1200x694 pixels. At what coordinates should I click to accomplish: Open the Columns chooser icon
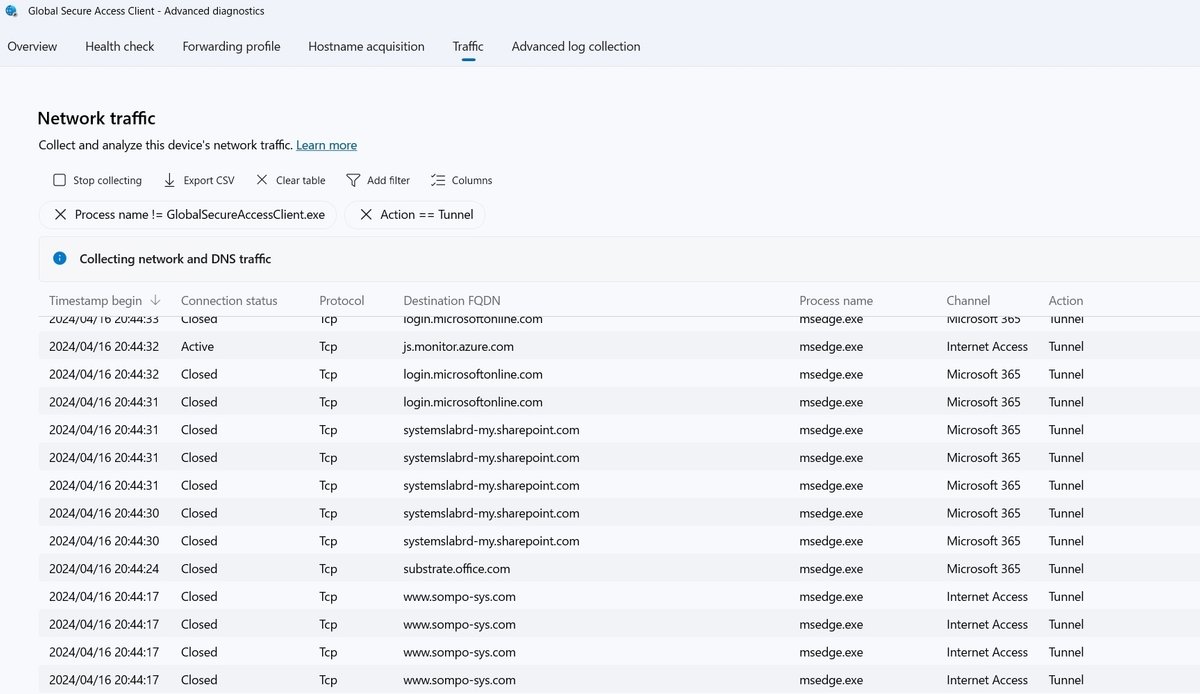[x=438, y=180]
